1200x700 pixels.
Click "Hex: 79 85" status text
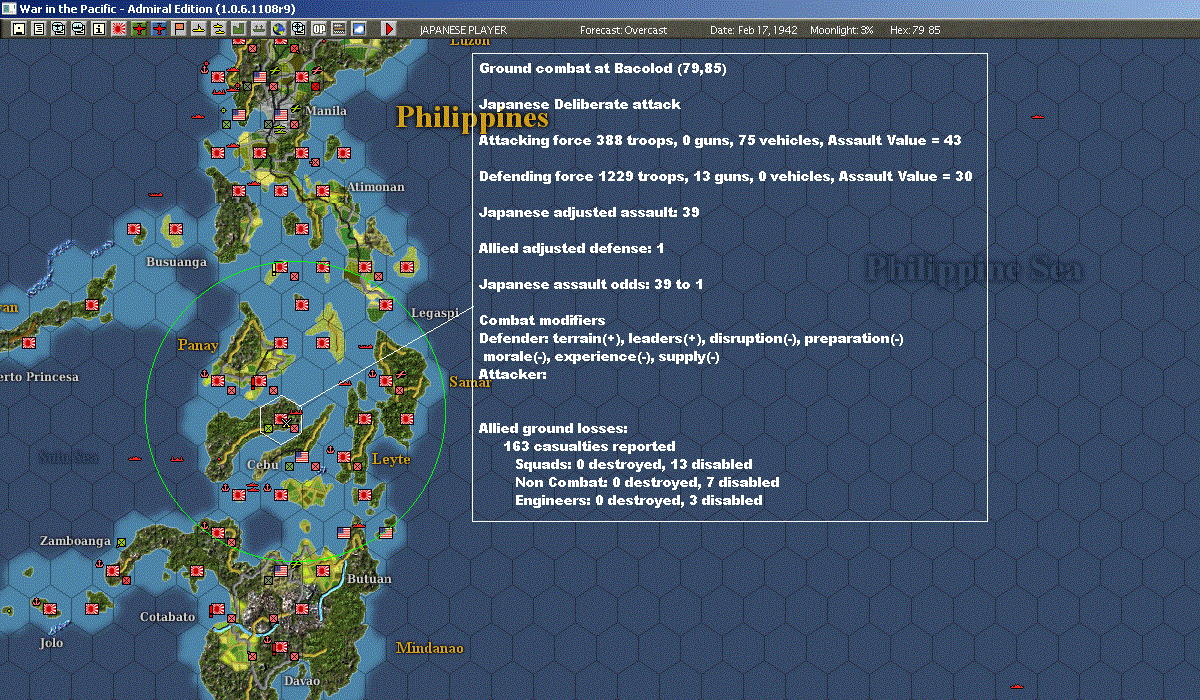[x=913, y=30]
